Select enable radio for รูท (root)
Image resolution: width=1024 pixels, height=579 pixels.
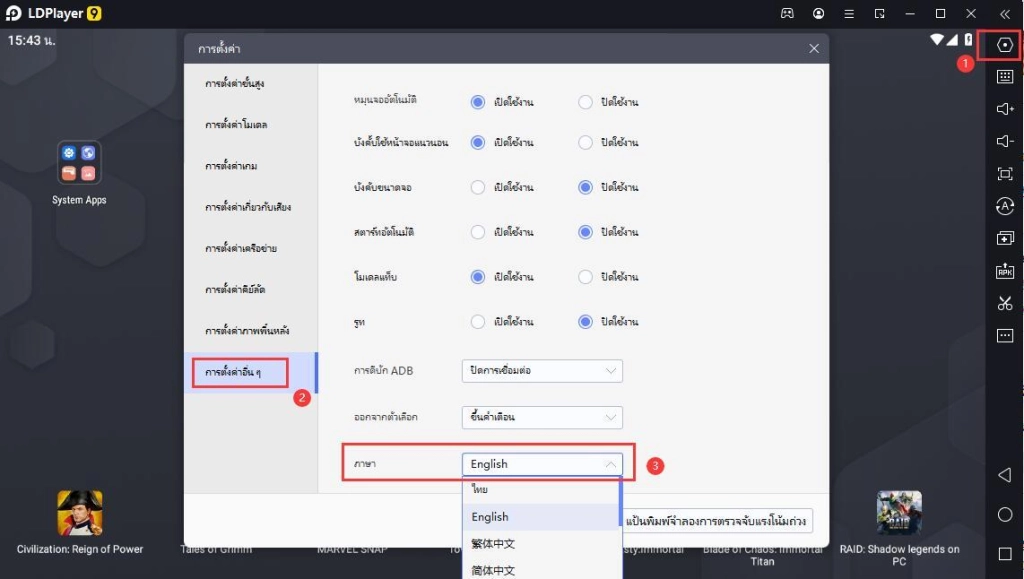[478, 322]
